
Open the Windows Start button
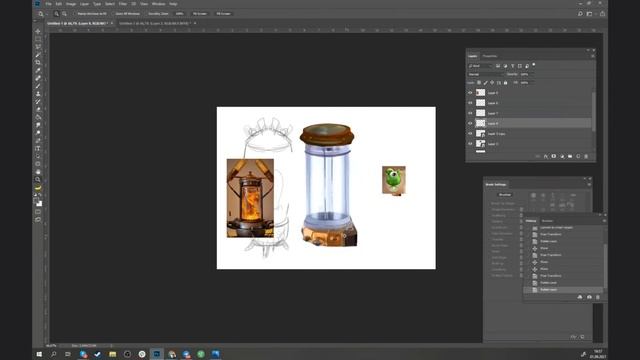click(x=39, y=354)
